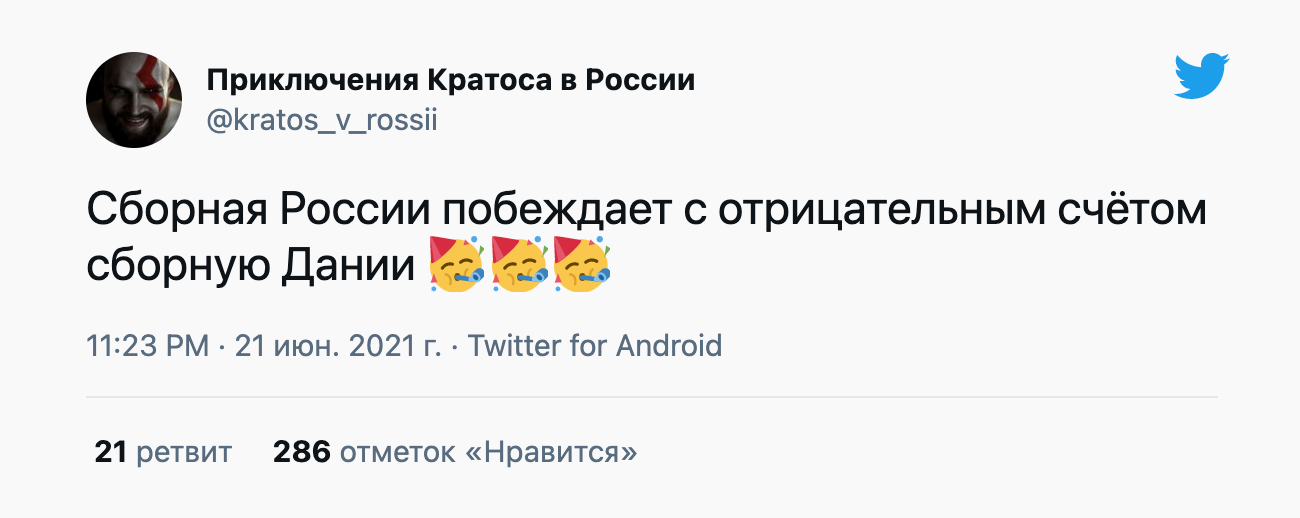This screenshot has width=1300, height=518.
Task: Click the Twitter bird logo
Action: click(1201, 77)
